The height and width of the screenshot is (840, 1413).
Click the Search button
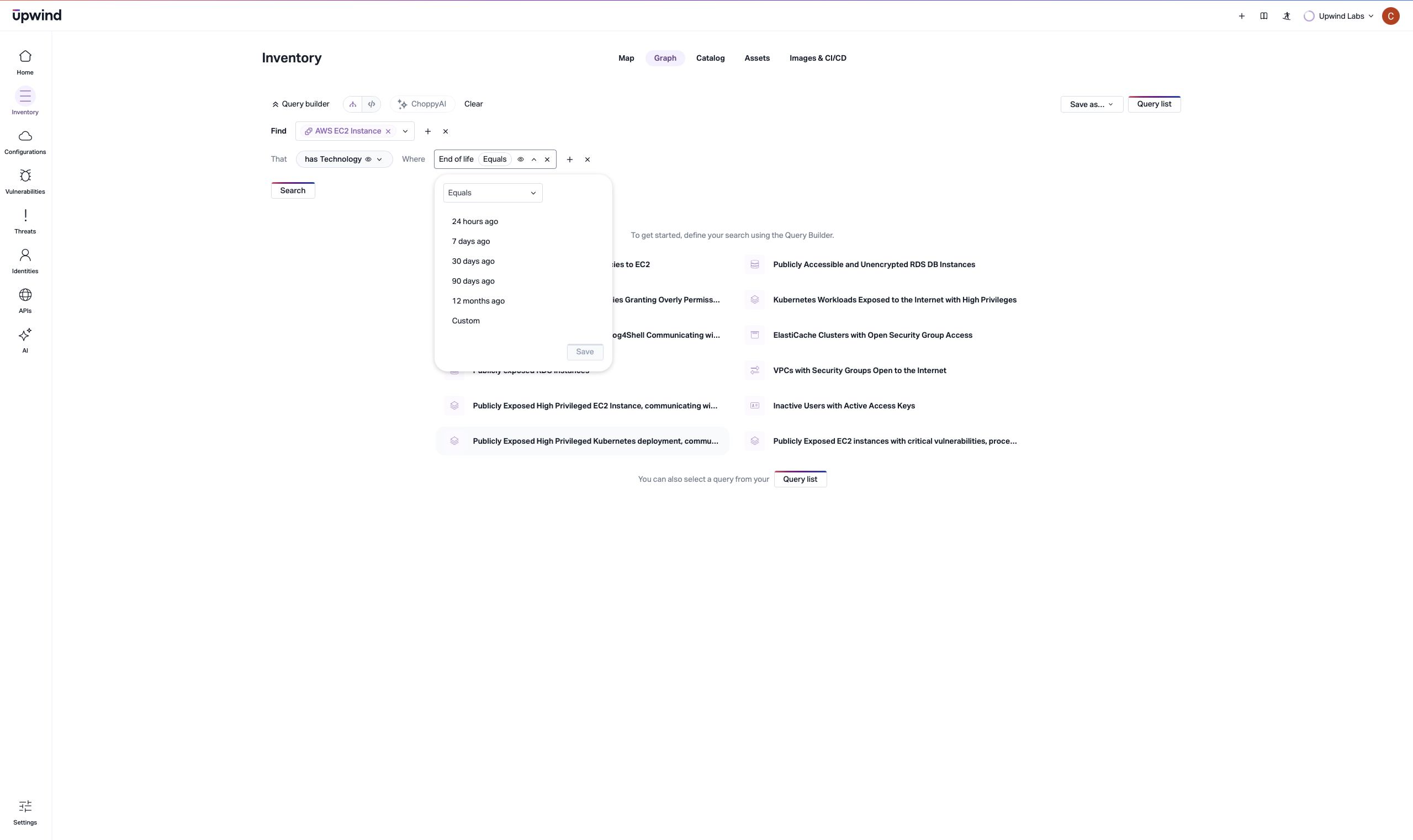click(292, 191)
